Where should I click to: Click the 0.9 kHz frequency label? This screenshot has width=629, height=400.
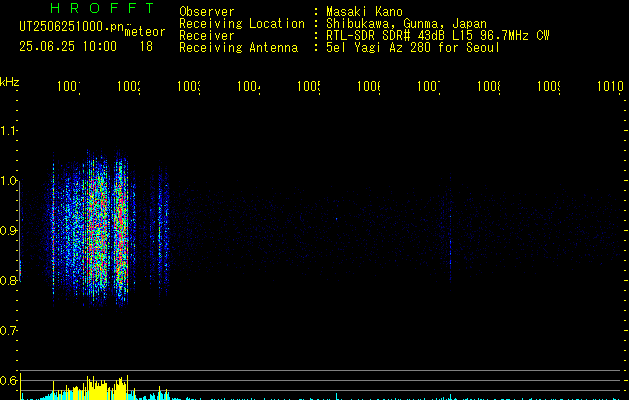8,231
